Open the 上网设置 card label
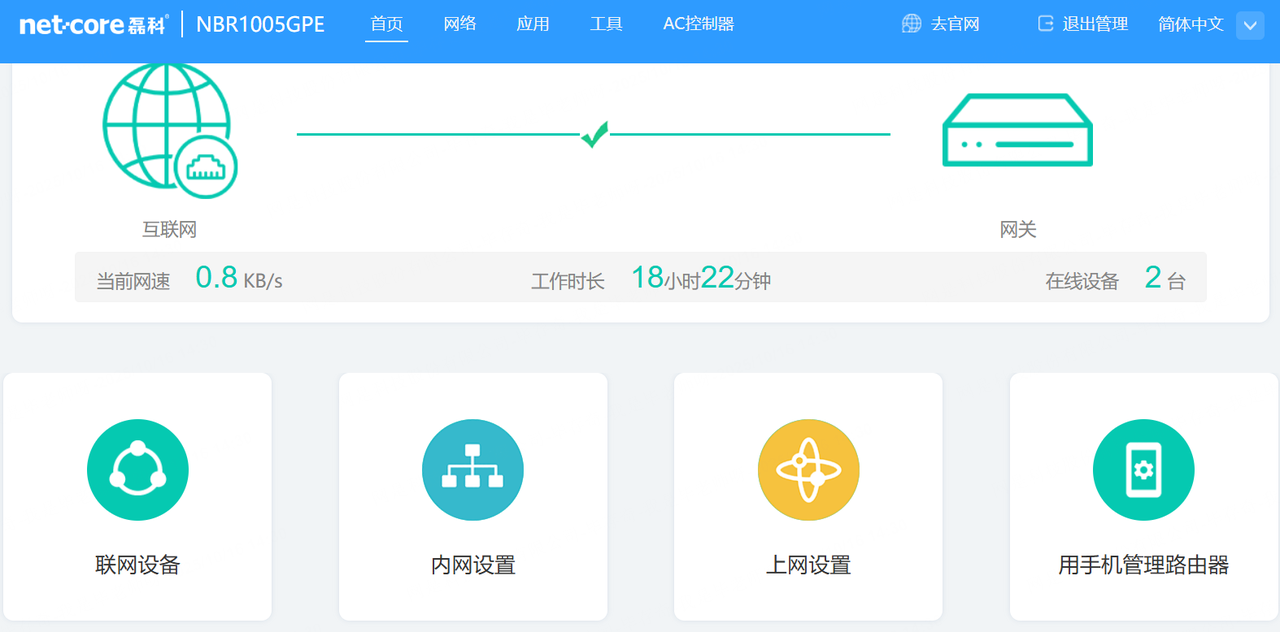1280x632 pixels. [808, 565]
